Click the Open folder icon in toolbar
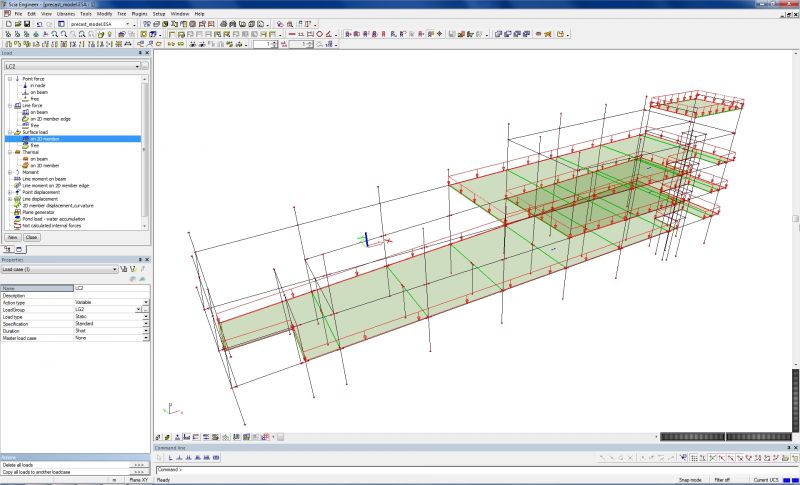 pos(16,23)
